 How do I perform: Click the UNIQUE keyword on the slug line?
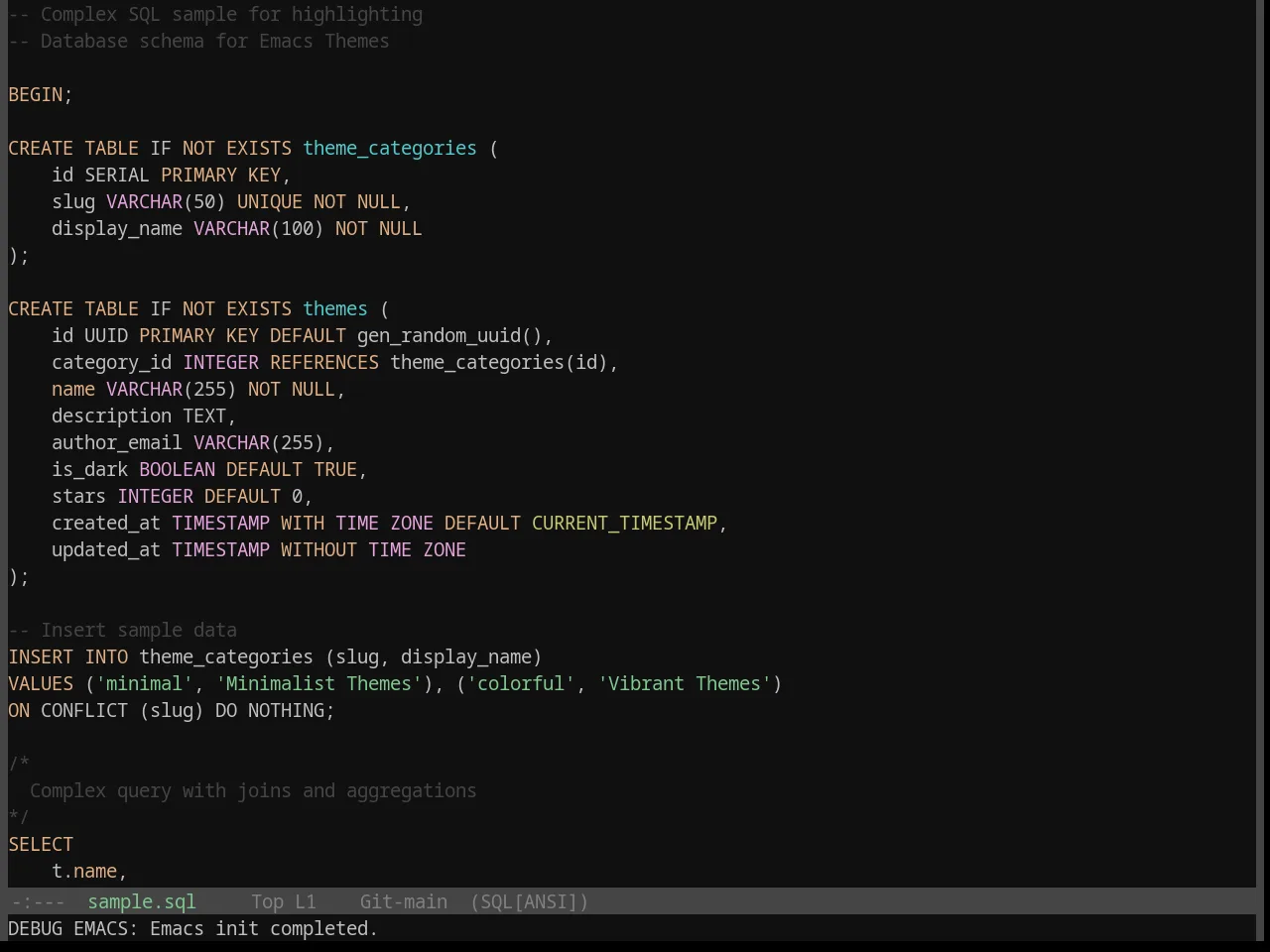click(x=270, y=201)
